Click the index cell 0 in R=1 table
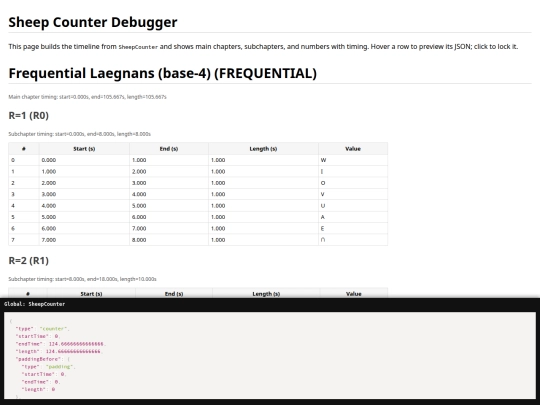Image resolution: width=540 pixels, height=405 pixels. 24,160
